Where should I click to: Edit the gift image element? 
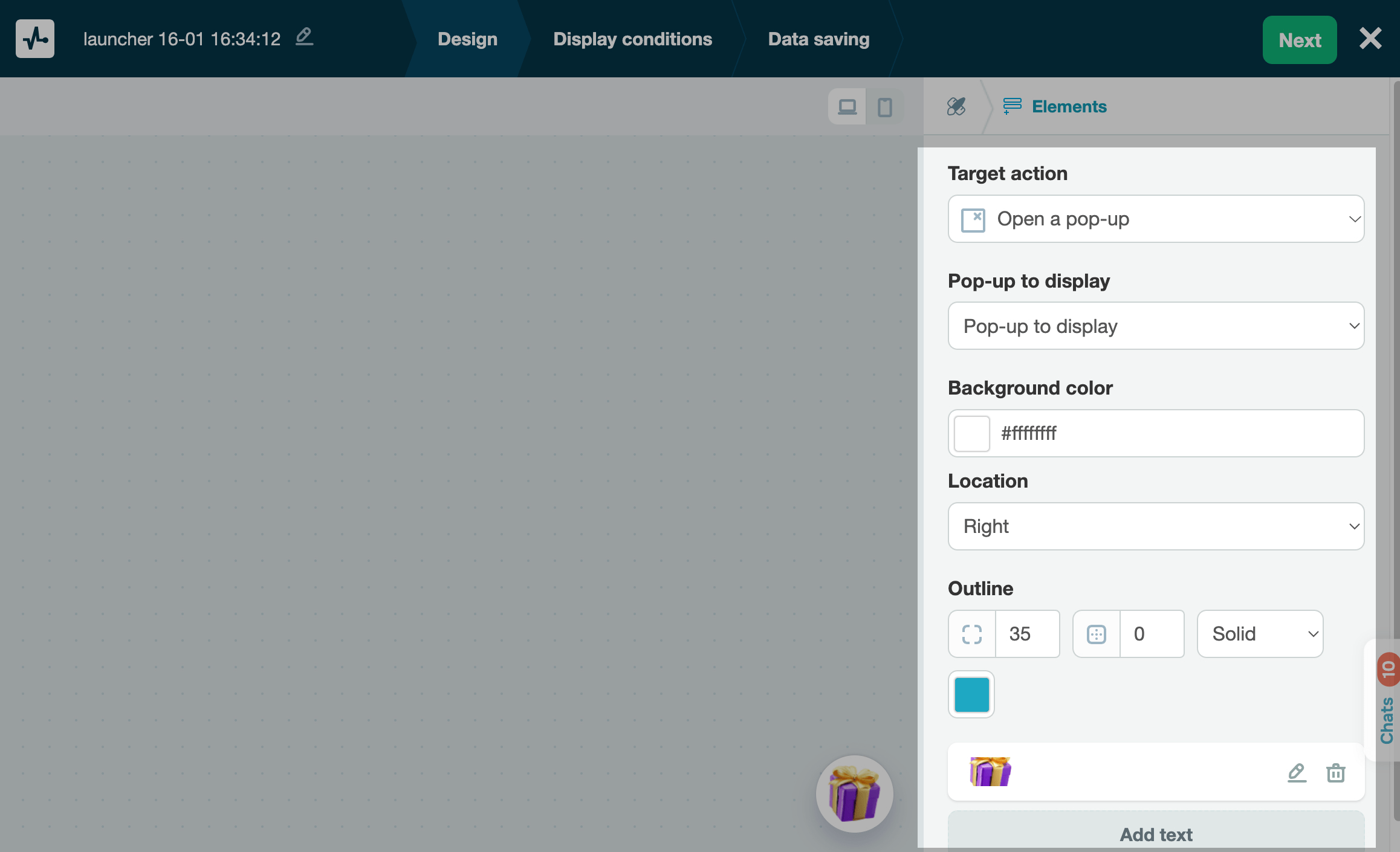(x=1297, y=772)
